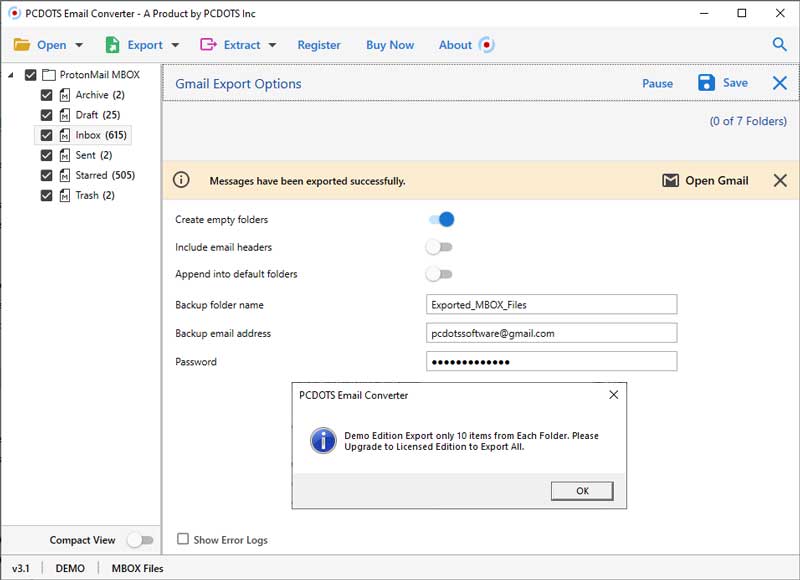Click the ProtonMail MBOX folder icon
Screen dimensions: 800x580
pyautogui.click(x=49, y=75)
